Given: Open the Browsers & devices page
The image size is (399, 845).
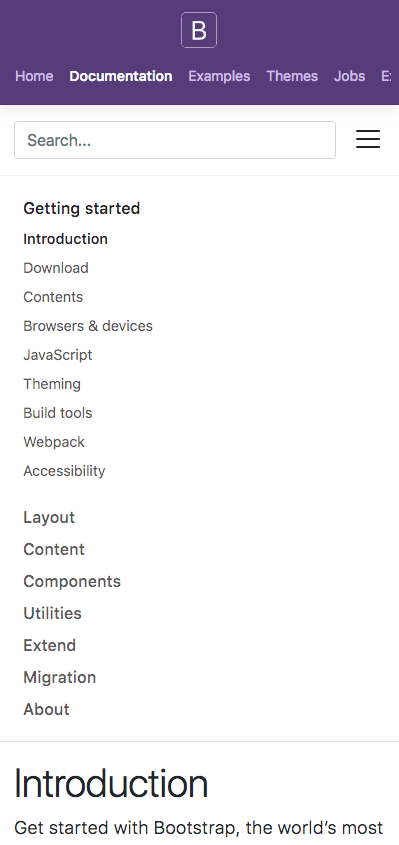Looking at the screenshot, I should point(88,326).
